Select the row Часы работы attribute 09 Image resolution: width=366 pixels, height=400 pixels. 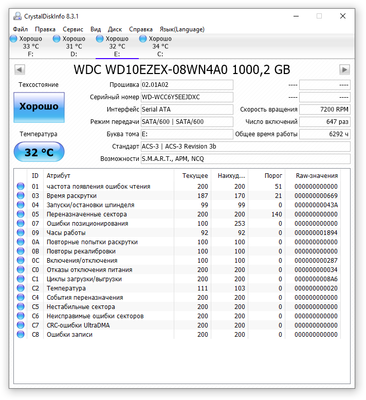click(178, 233)
